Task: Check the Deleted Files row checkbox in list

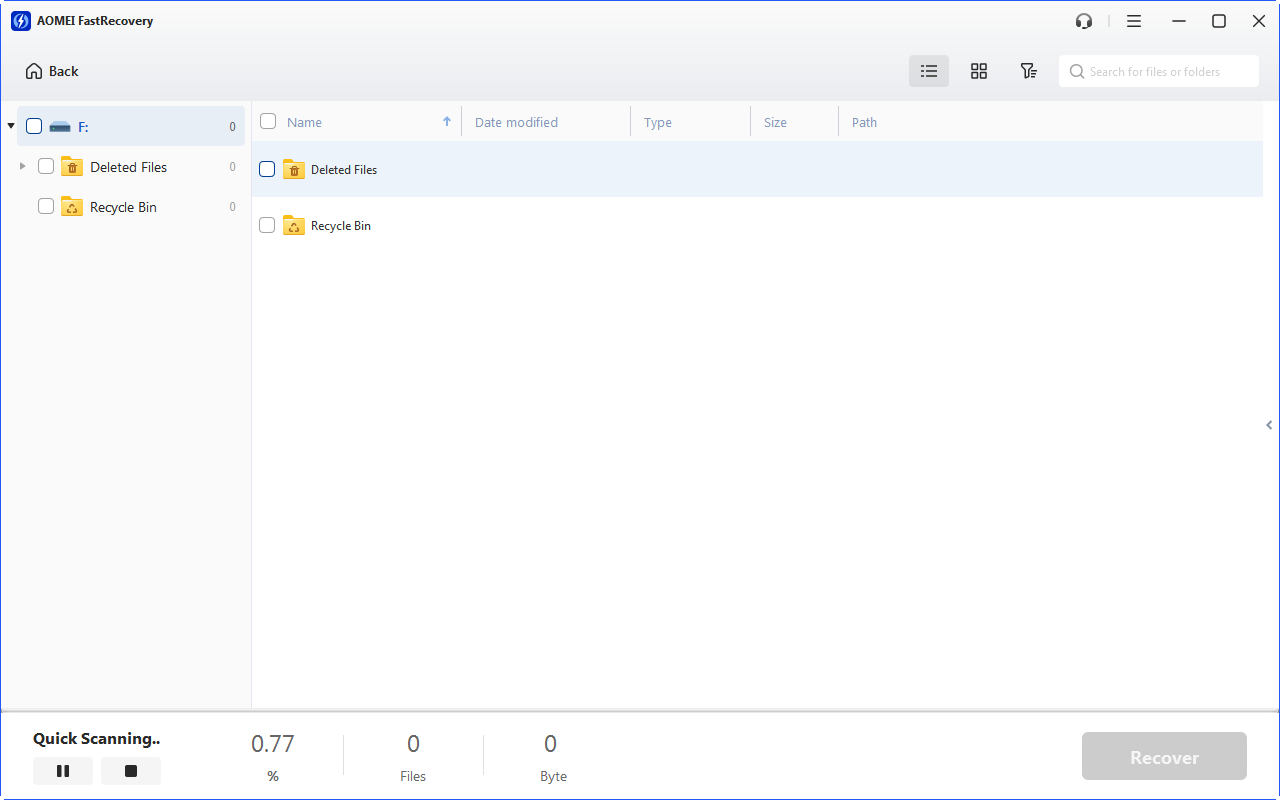Action: coord(267,169)
